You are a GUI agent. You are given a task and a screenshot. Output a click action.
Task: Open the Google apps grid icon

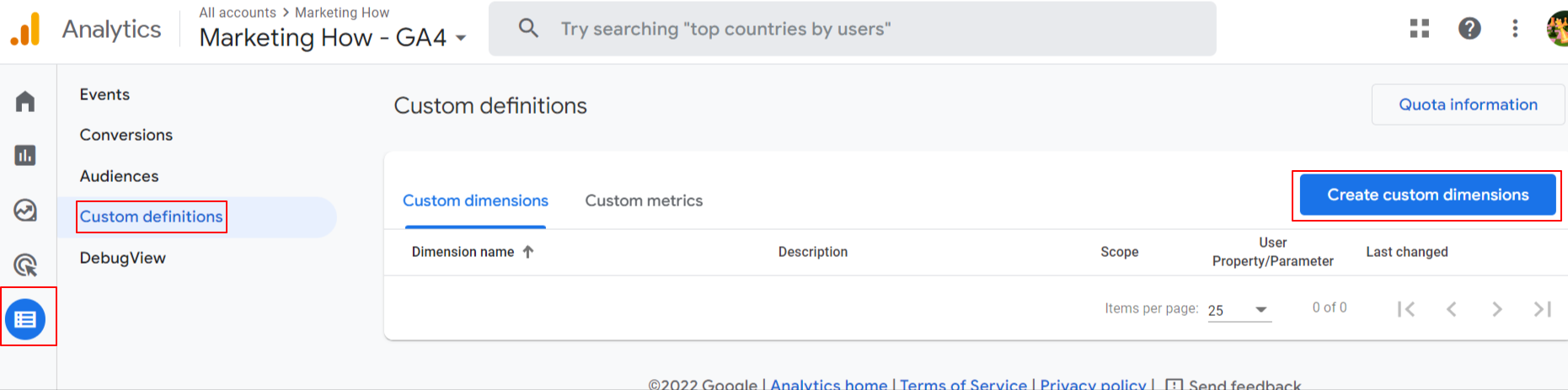(1420, 29)
